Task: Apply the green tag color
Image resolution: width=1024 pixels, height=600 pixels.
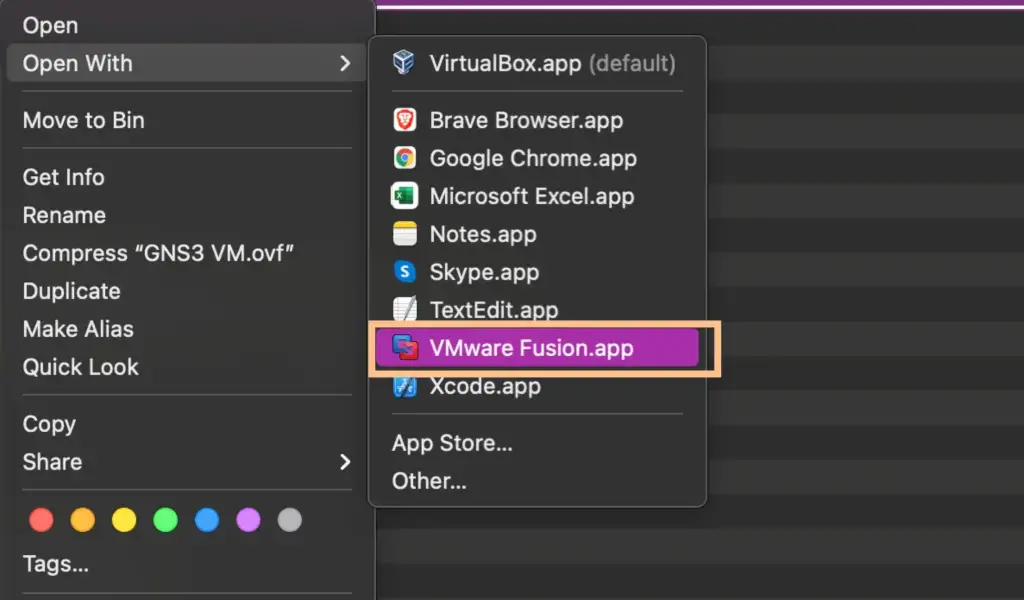Action: coord(165,519)
